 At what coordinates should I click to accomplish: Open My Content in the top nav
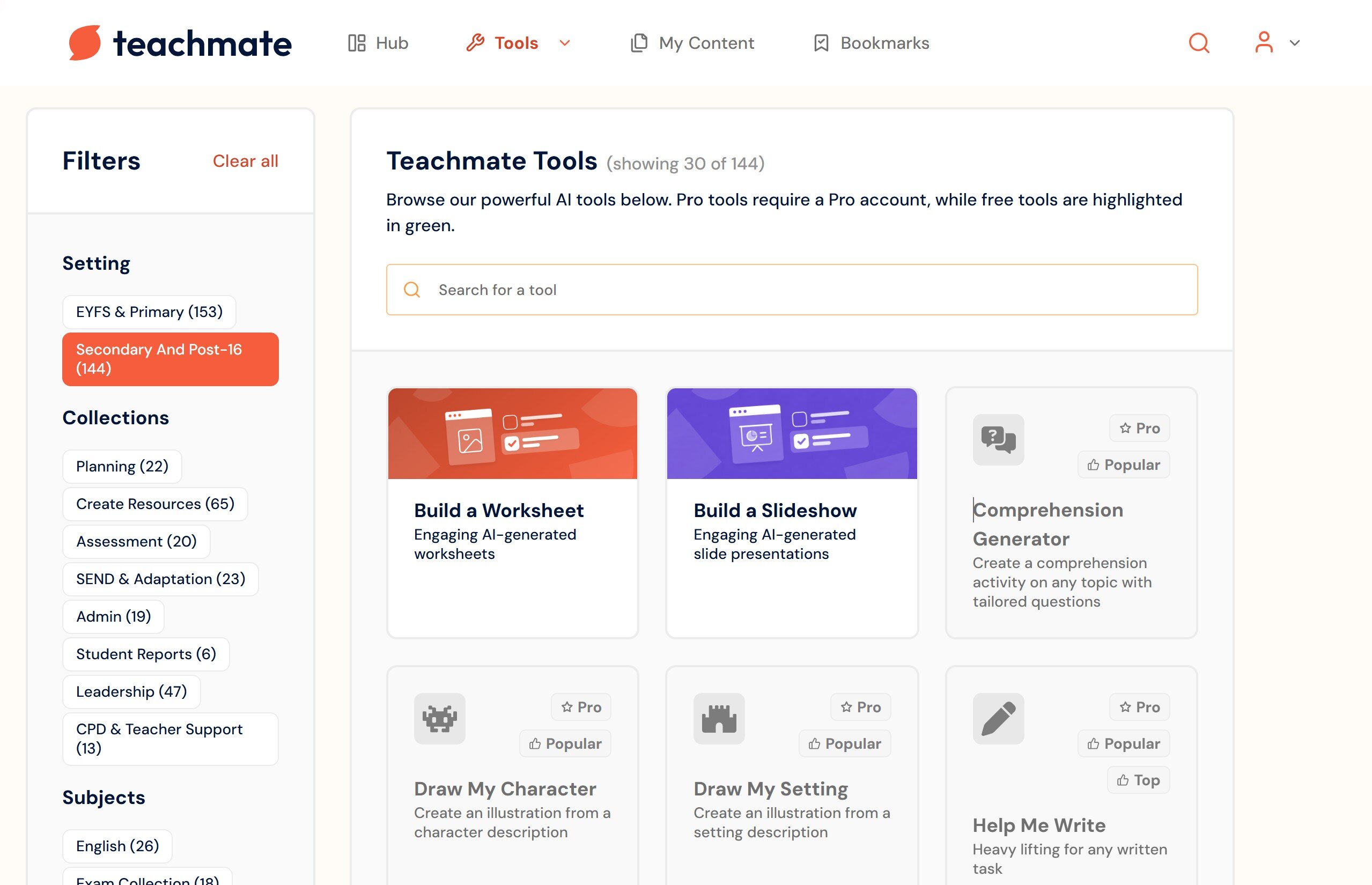coord(692,43)
